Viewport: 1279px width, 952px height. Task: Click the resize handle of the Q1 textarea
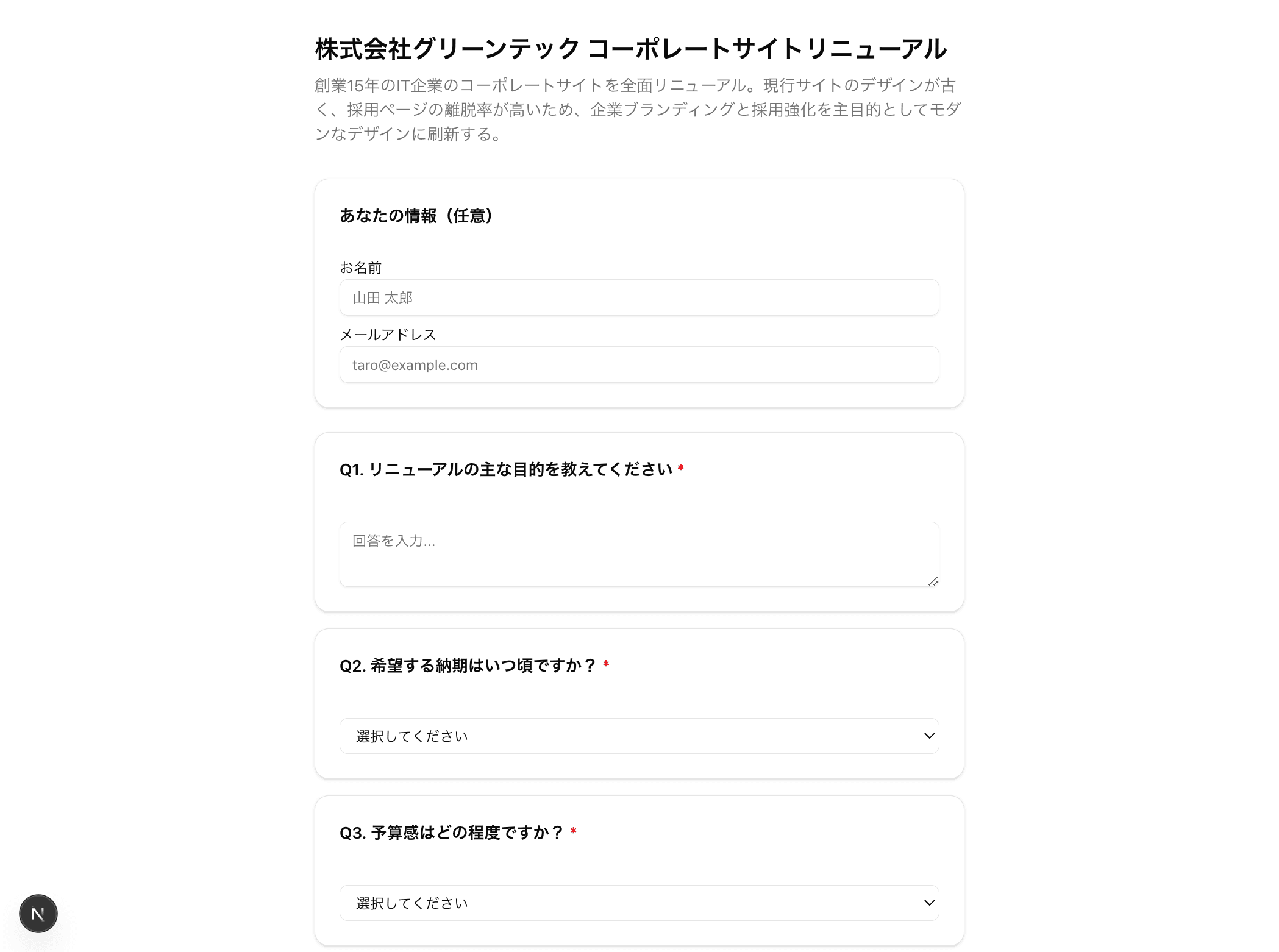click(933, 581)
